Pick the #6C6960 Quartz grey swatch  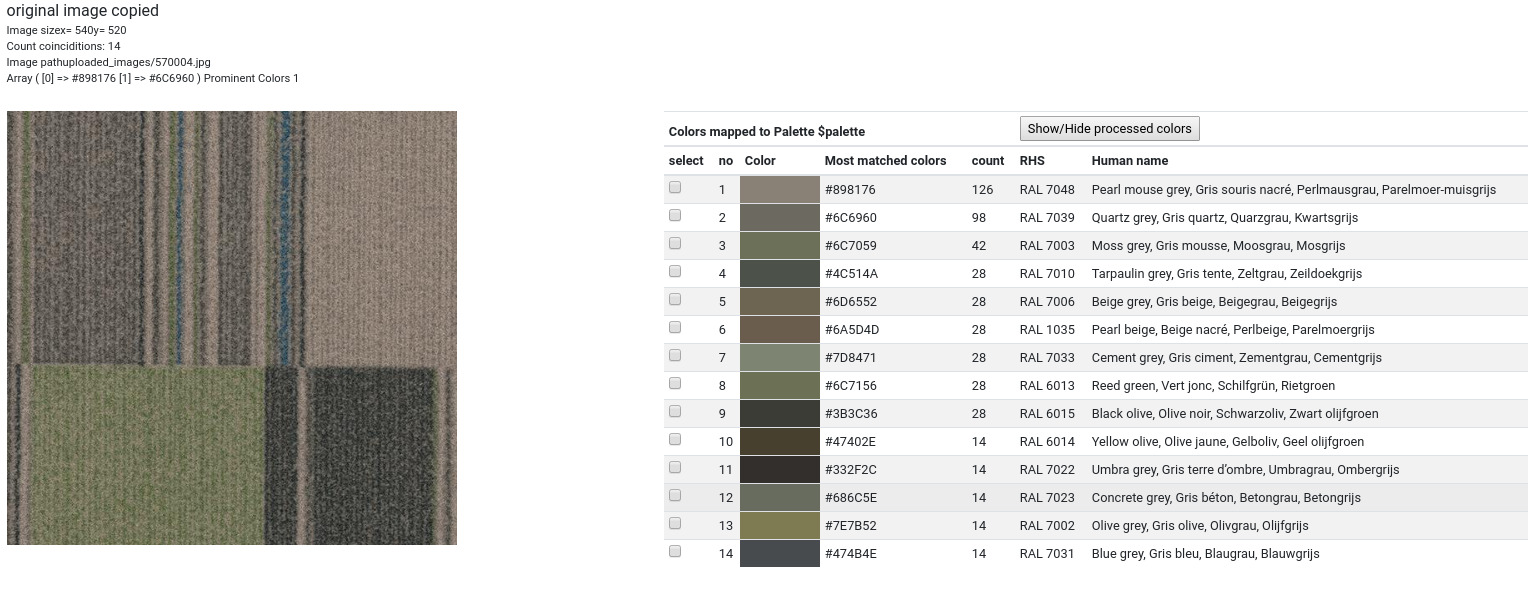click(779, 218)
